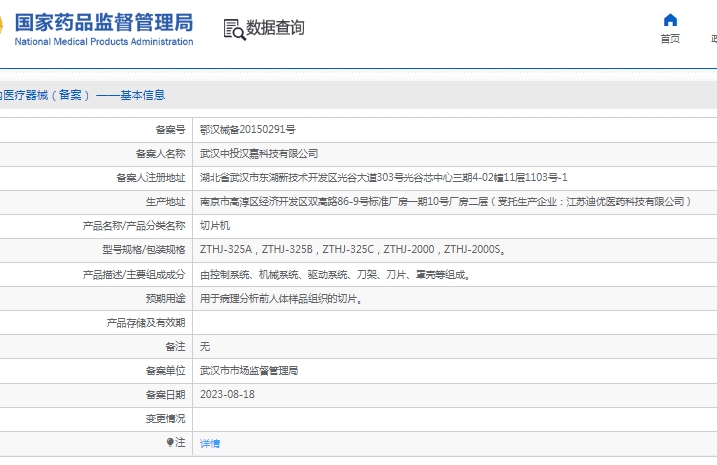Select the date 2023-08-18
Screen dimensions: 717x465
click(227, 395)
